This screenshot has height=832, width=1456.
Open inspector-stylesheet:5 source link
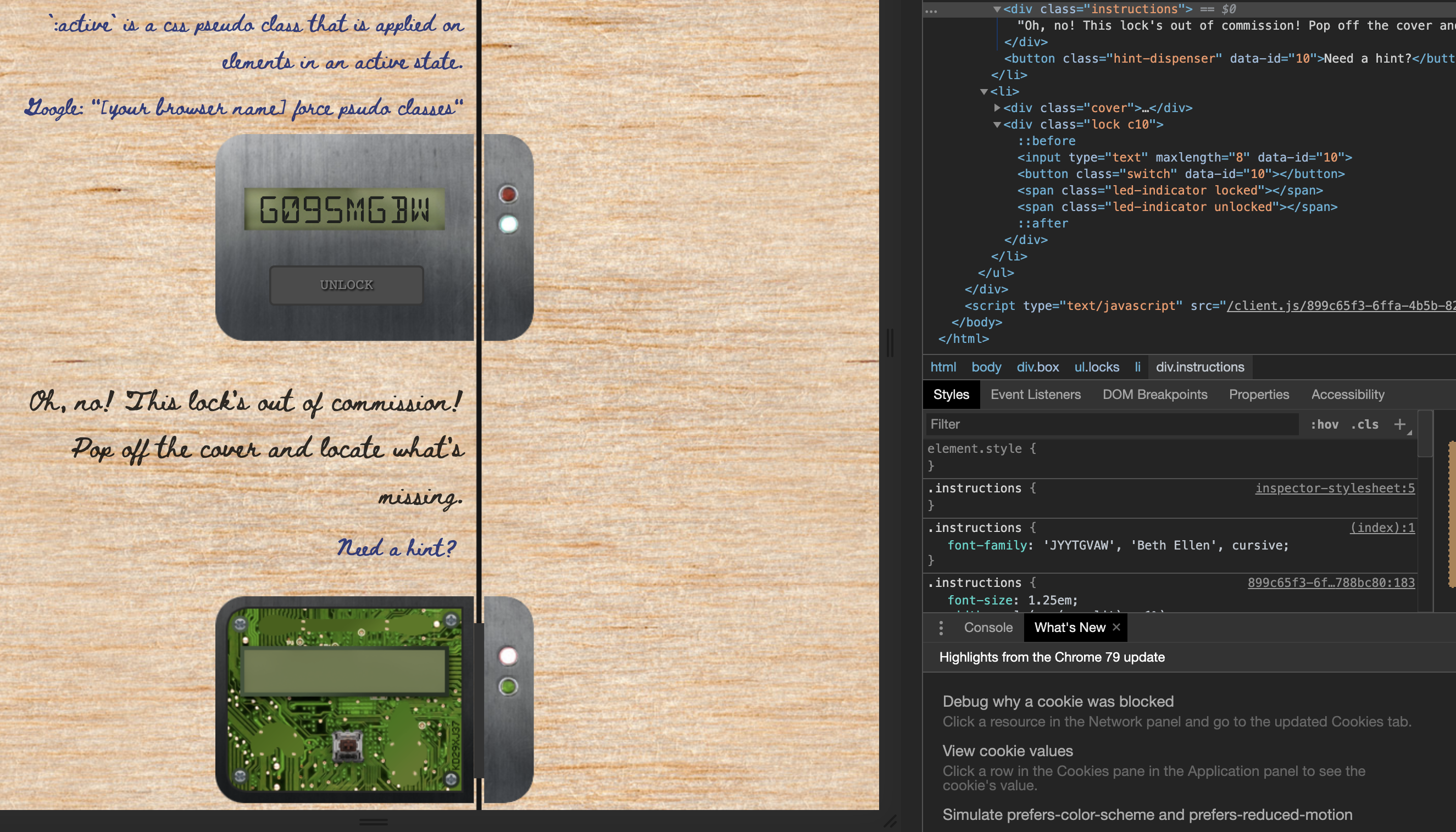pos(1335,488)
